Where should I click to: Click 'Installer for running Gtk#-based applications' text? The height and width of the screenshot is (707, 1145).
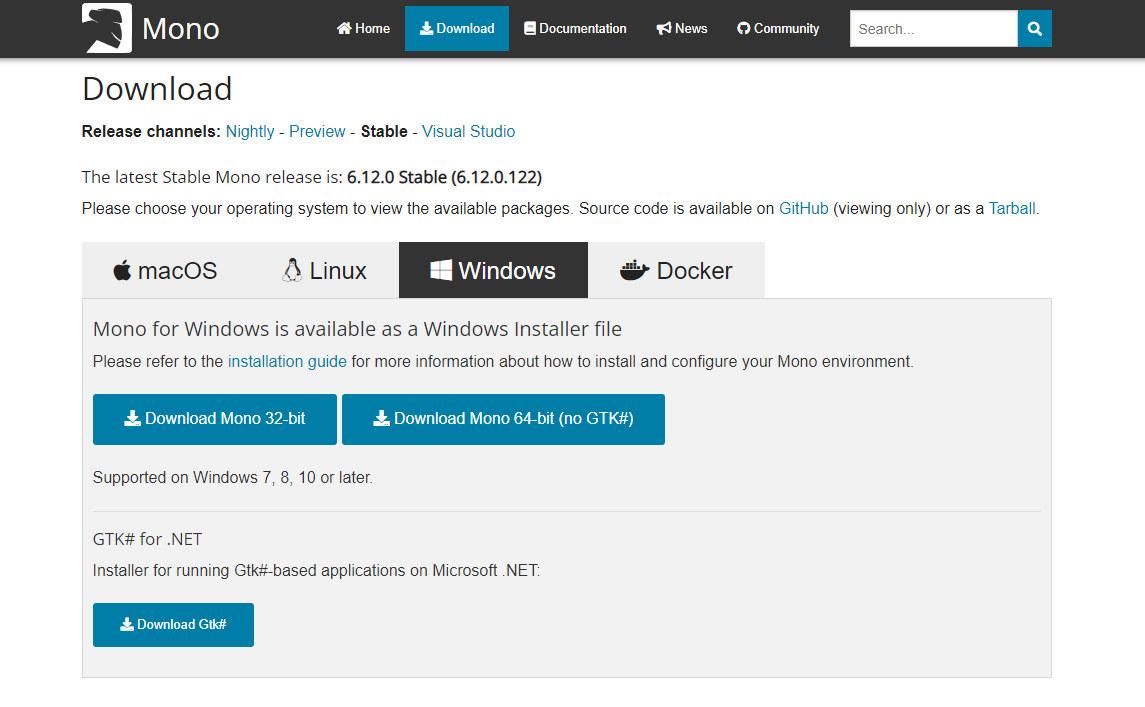(x=316, y=570)
